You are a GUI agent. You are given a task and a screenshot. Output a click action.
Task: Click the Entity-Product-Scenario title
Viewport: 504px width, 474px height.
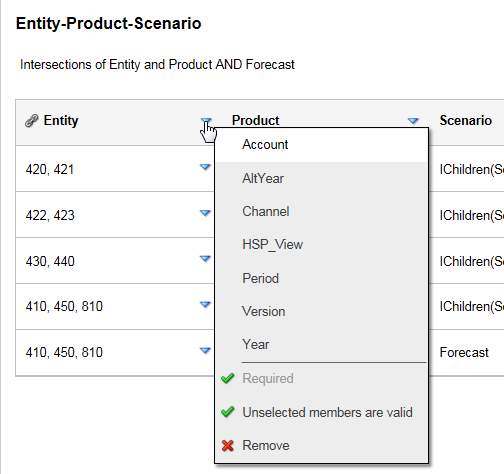pos(109,24)
